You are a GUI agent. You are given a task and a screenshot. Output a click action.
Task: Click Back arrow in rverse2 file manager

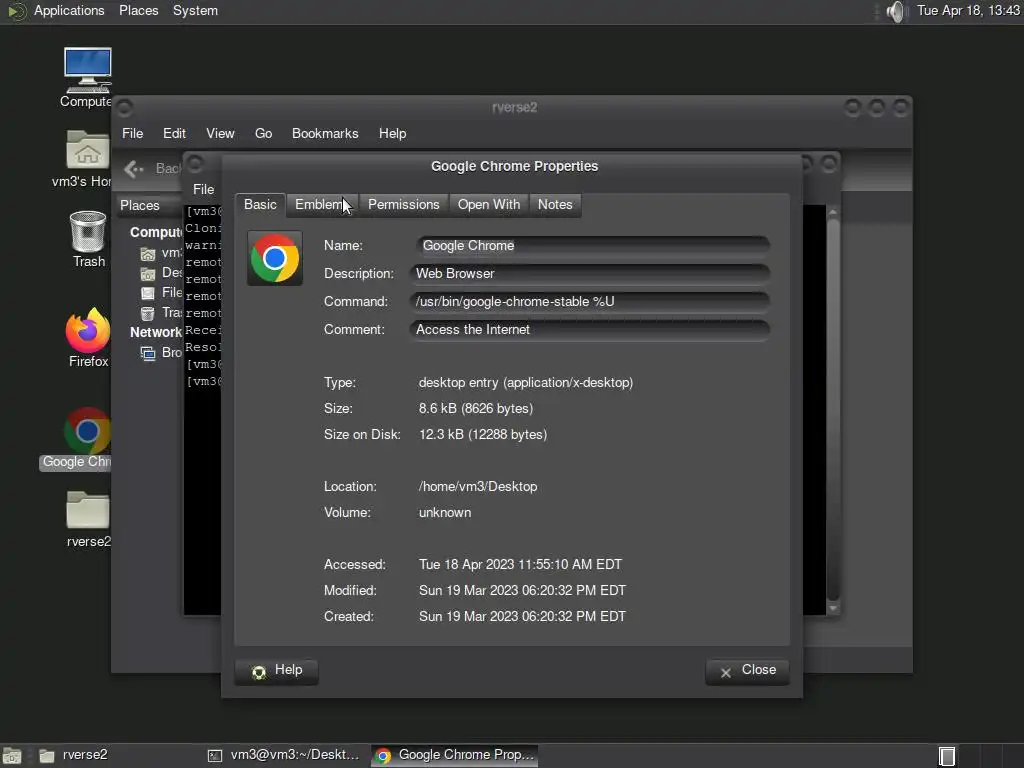click(x=134, y=169)
